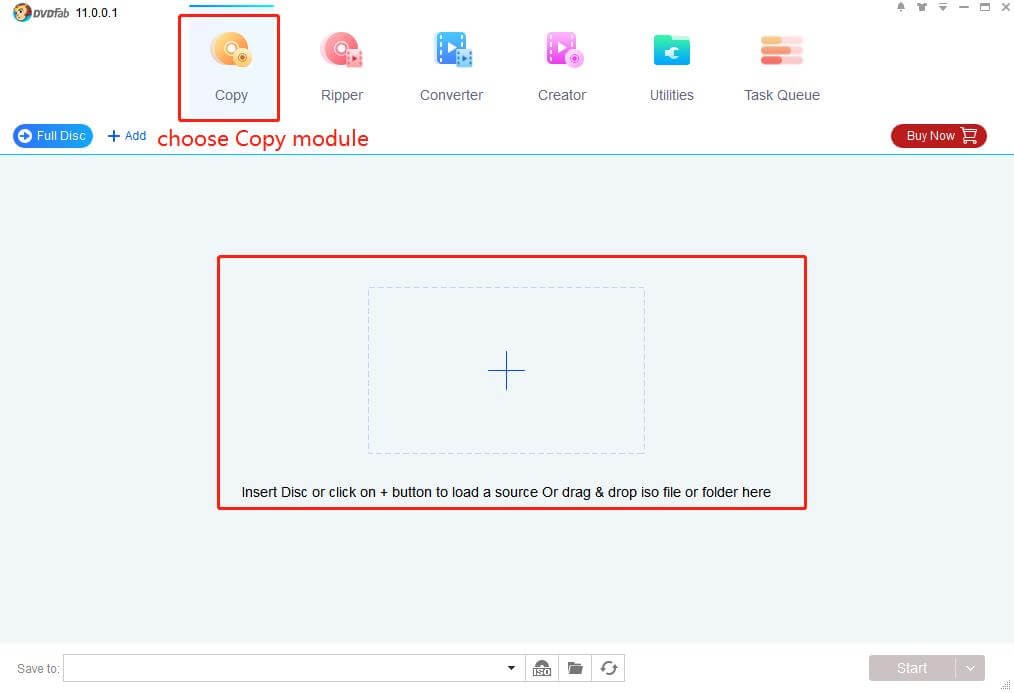Change the app skin theme
This screenshot has width=1014, height=693.
(x=920, y=8)
